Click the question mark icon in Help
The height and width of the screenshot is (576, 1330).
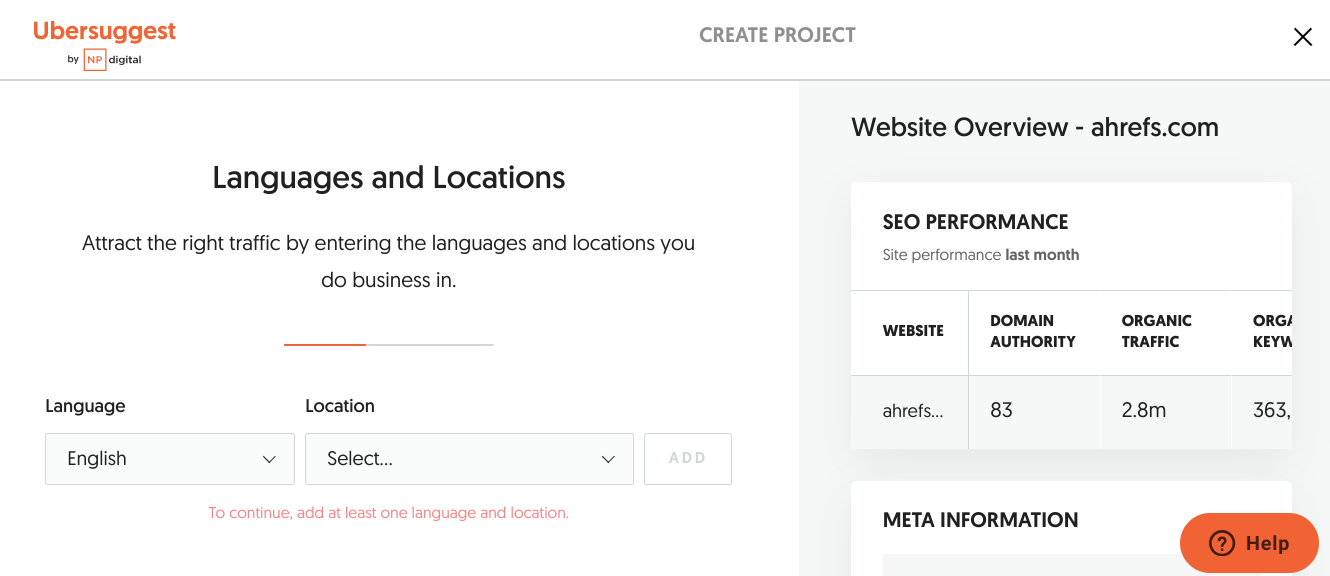pos(1222,543)
